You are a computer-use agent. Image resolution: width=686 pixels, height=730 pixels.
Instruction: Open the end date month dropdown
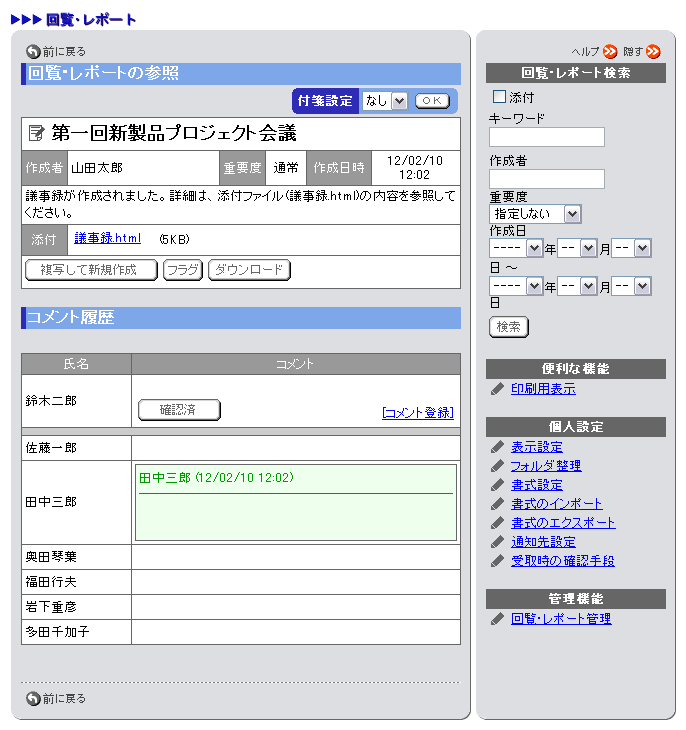point(577,286)
